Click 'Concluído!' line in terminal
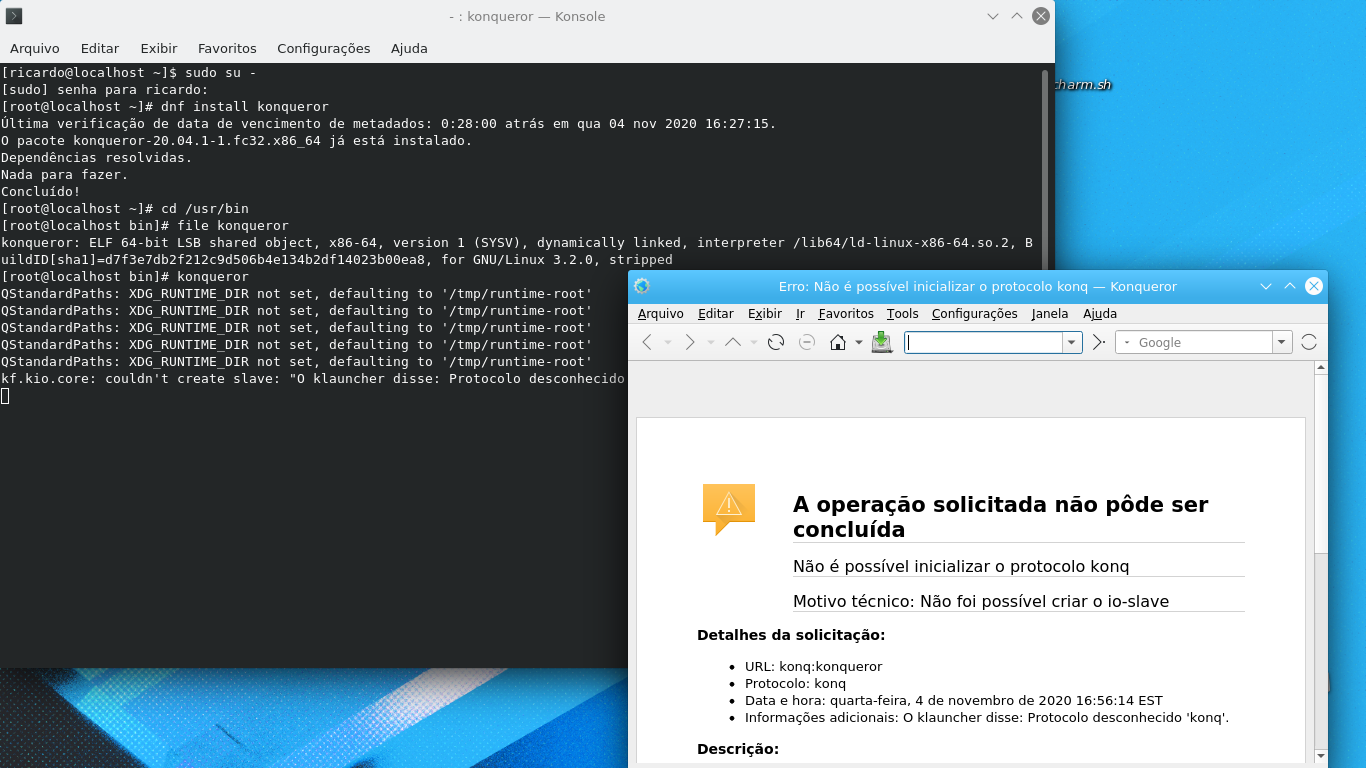The height and width of the screenshot is (768, 1366). click(40, 191)
